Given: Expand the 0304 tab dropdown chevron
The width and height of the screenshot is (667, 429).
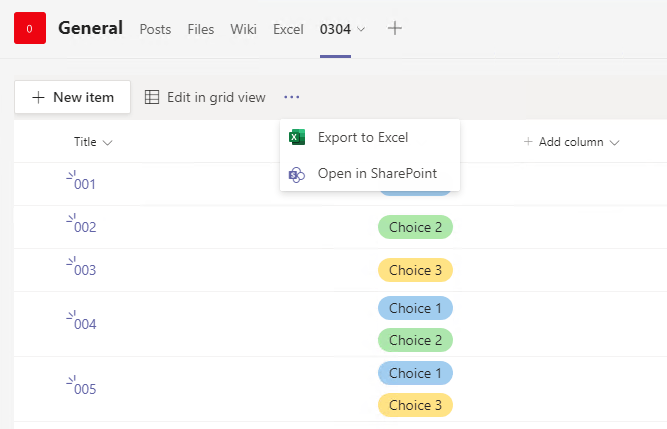Looking at the screenshot, I should click(361, 29).
